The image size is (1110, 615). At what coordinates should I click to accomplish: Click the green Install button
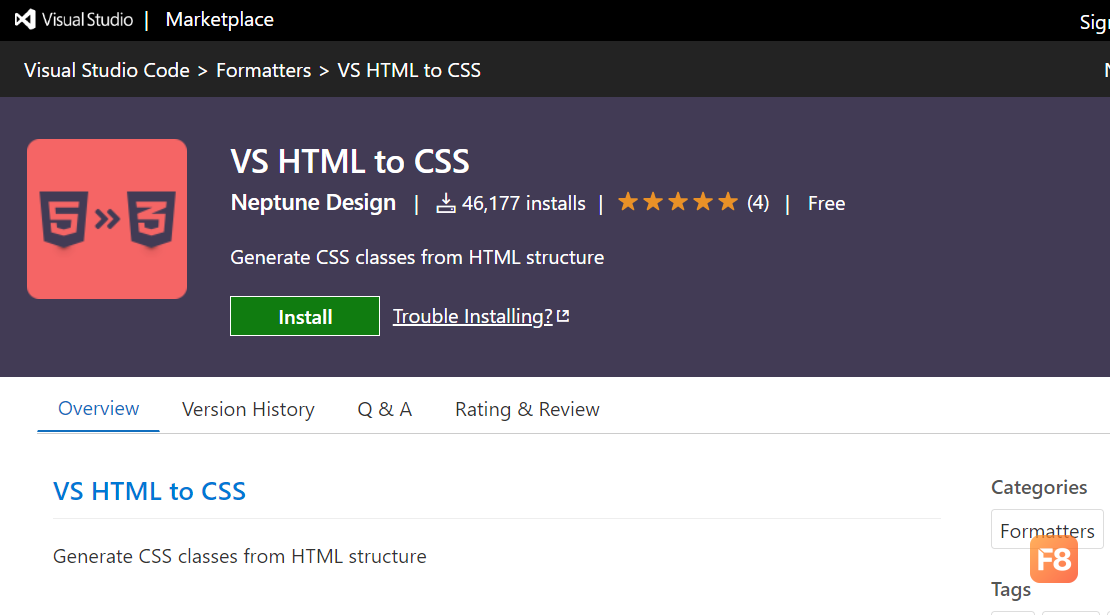pyautogui.click(x=305, y=316)
